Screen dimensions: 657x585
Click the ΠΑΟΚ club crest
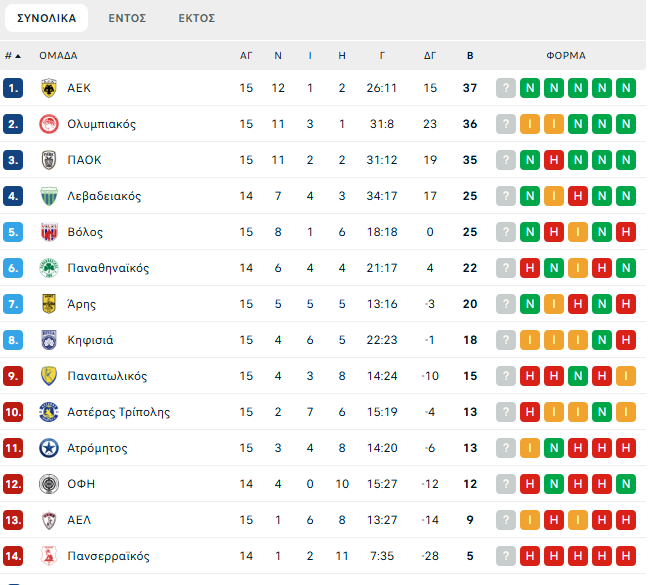point(48,160)
